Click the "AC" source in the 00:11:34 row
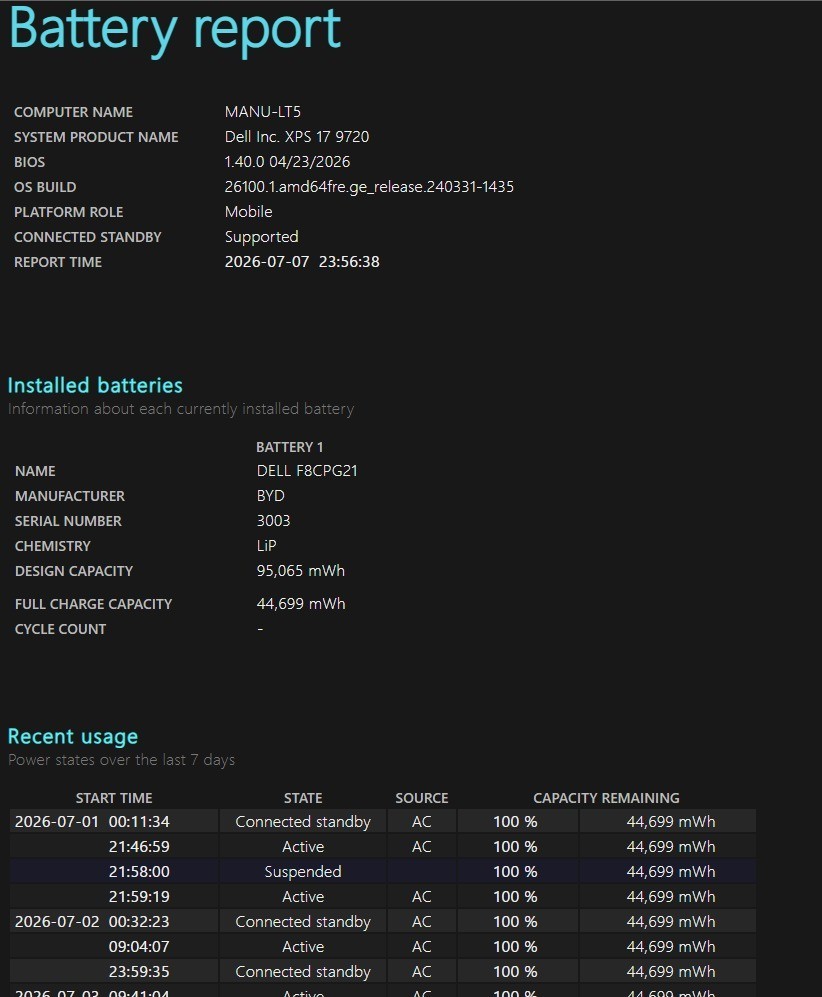 421,822
